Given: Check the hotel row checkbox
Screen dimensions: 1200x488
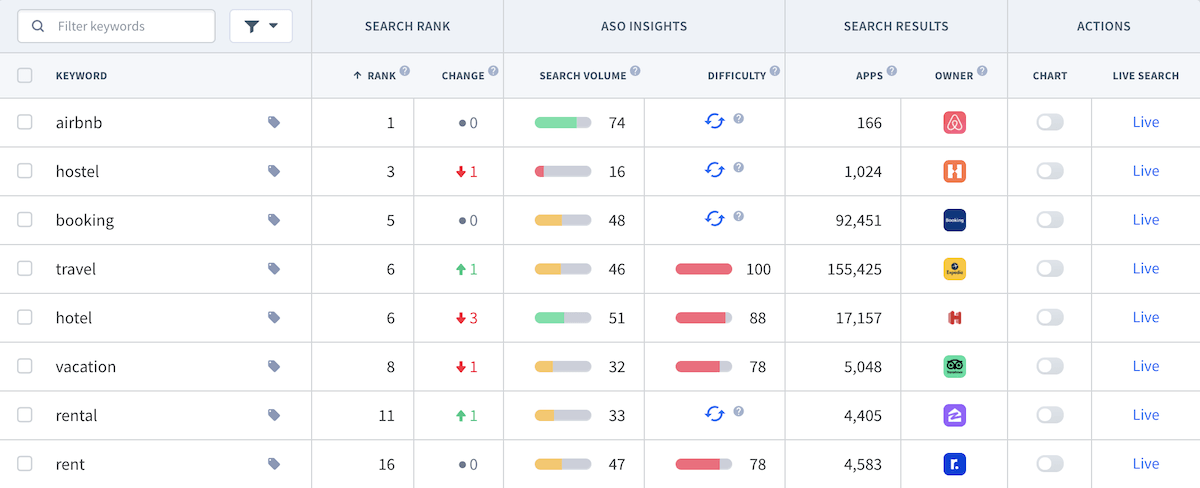Looking at the screenshot, I should pyautogui.click(x=25, y=317).
